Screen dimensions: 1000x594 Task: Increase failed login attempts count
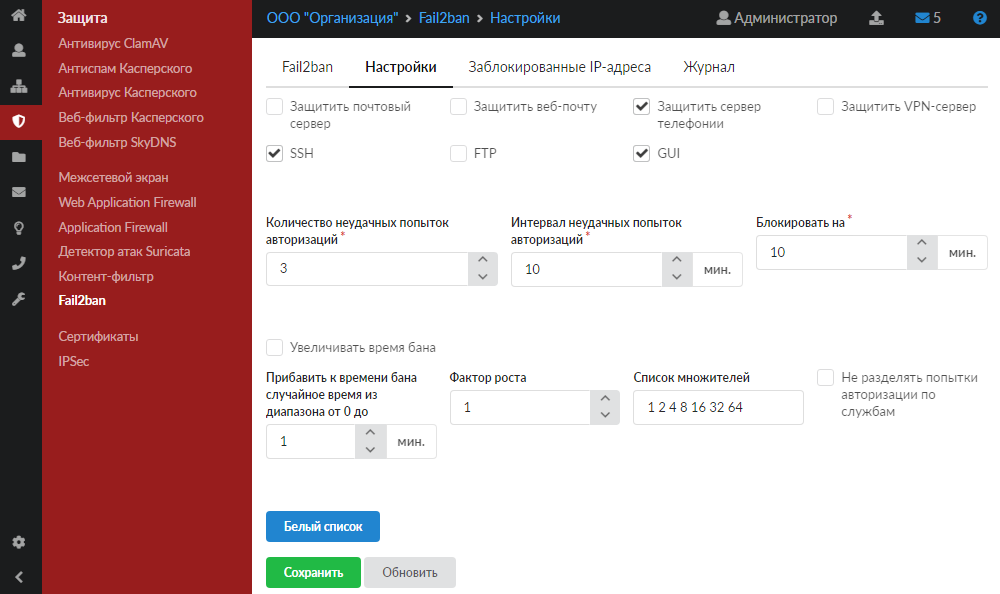click(482, 260)
